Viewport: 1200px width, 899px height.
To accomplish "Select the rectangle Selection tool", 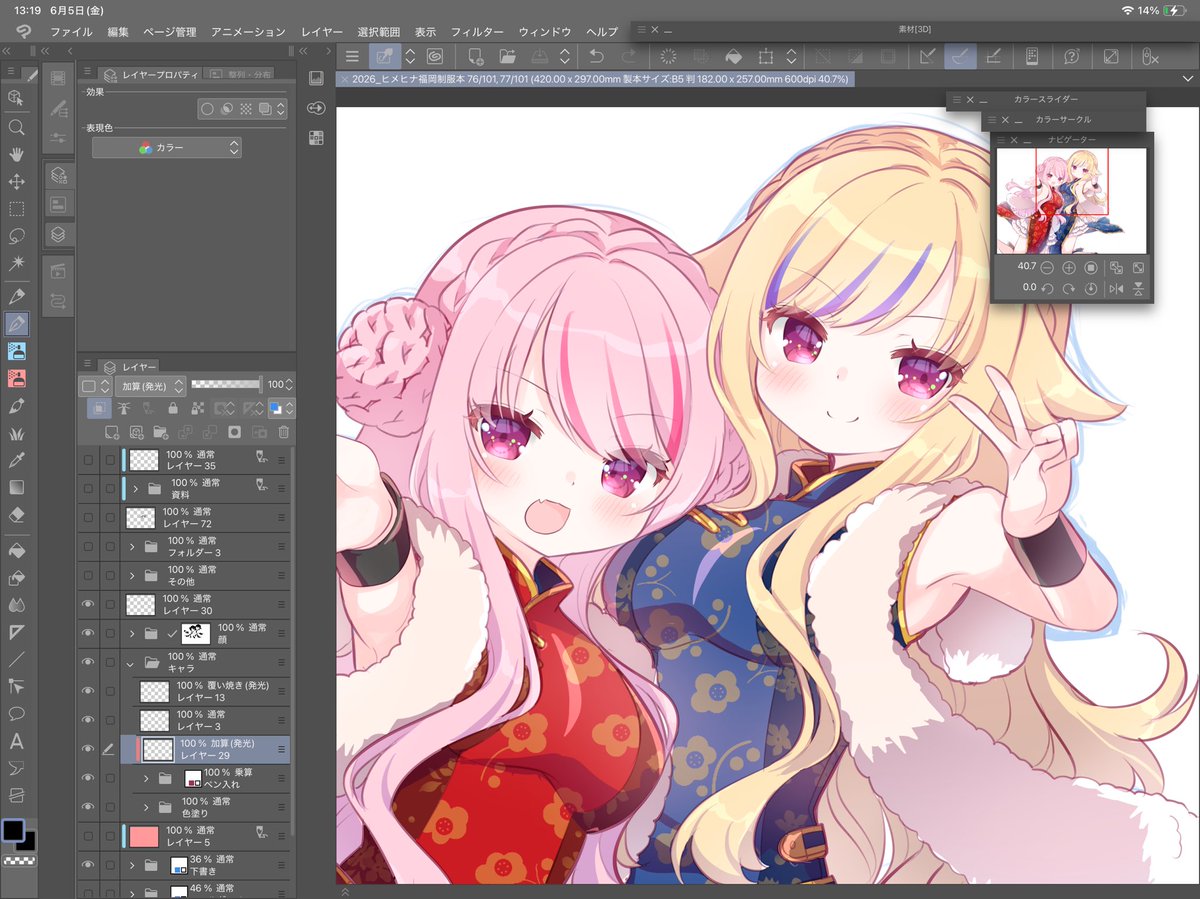I will click(x=17, y=209).
